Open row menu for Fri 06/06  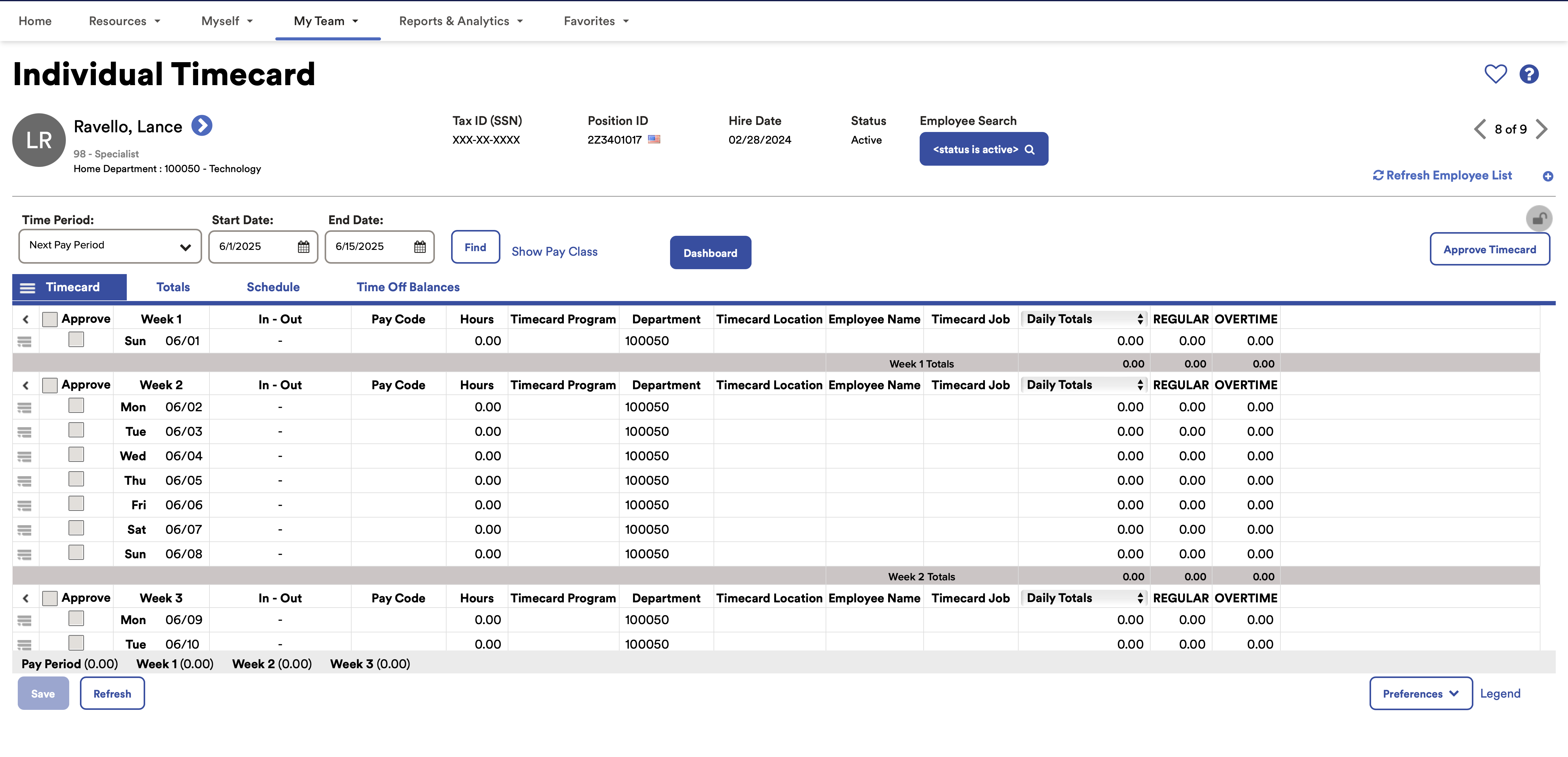[24, 506]
